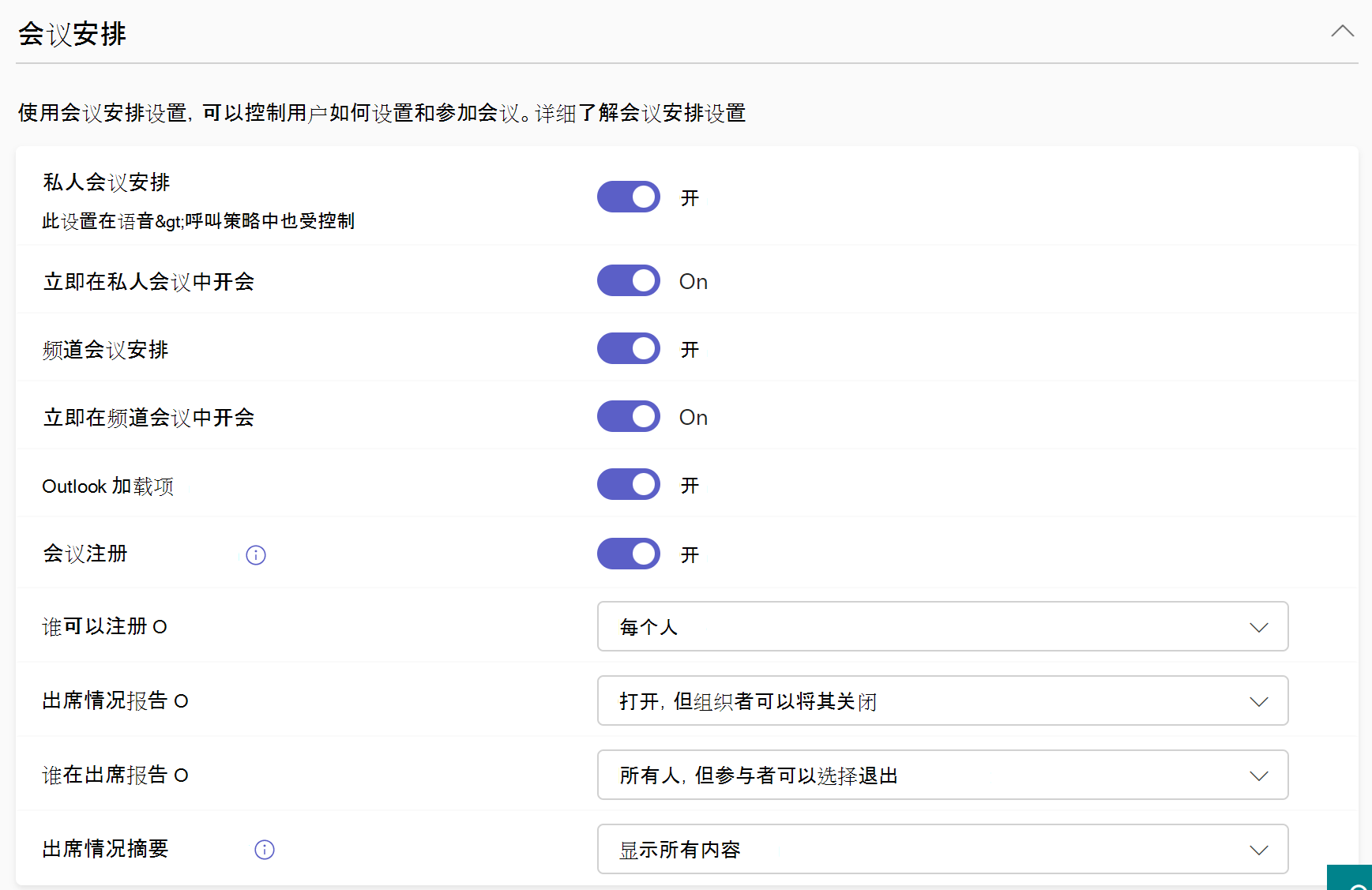The height and width of the screenshot is (890, 1372).
Task: Show info icon next to 出席情况摘要
Action: click(265, 850)
